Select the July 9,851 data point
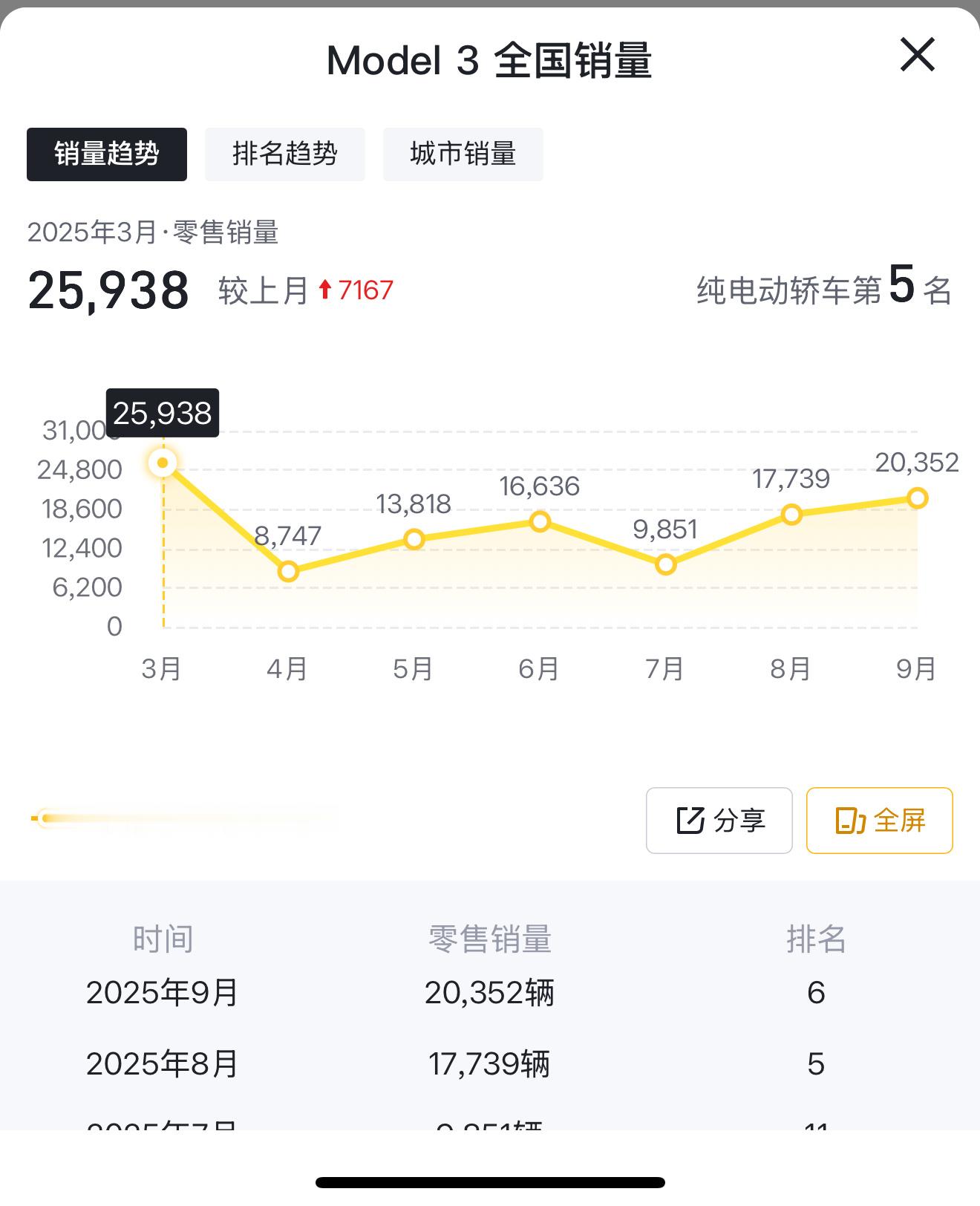 click(666, 565)
